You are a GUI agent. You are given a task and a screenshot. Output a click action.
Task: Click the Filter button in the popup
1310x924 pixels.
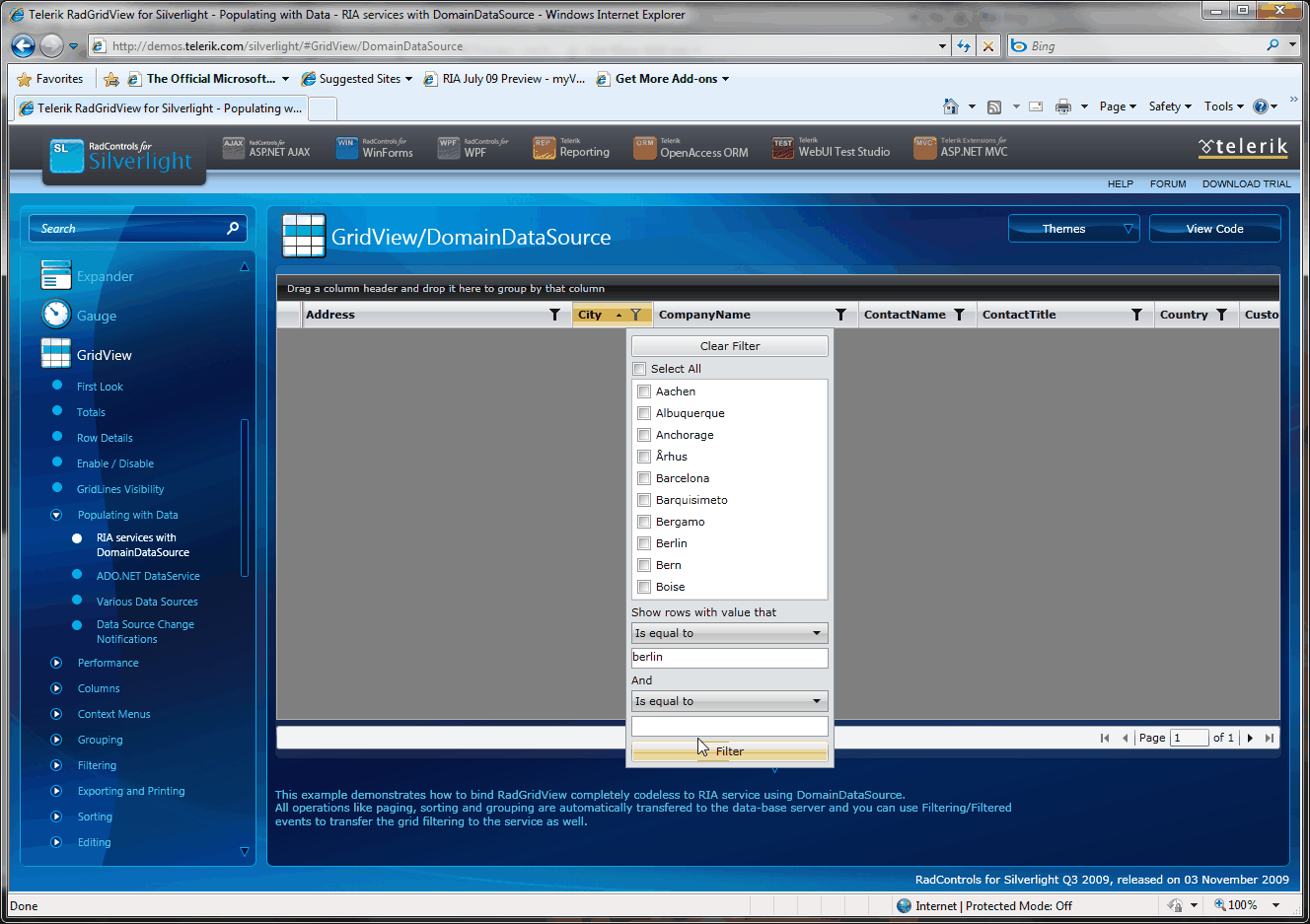point(730,751)
